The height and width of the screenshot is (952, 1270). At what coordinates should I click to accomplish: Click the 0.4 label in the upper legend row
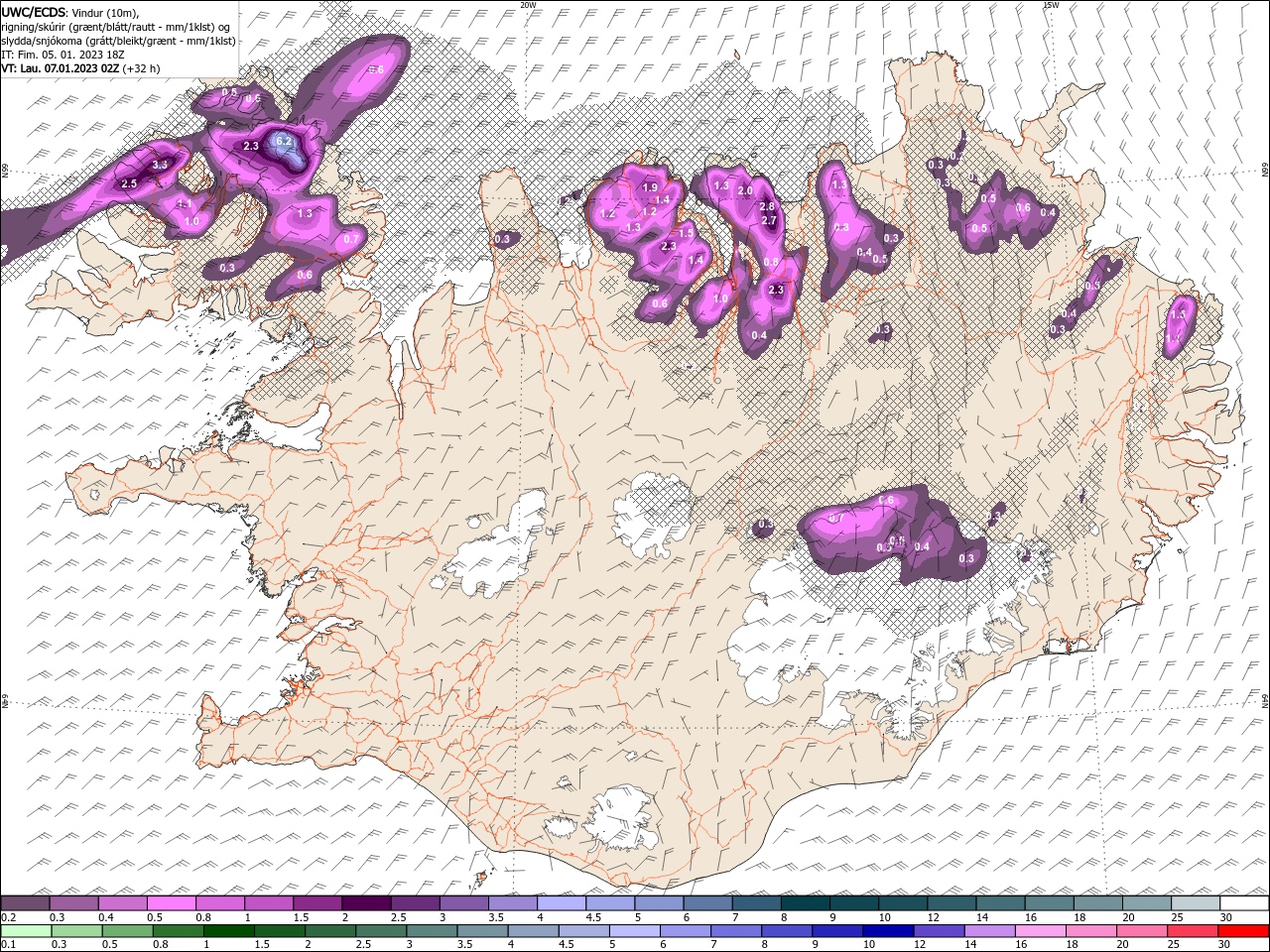click(x=106, y=917)
